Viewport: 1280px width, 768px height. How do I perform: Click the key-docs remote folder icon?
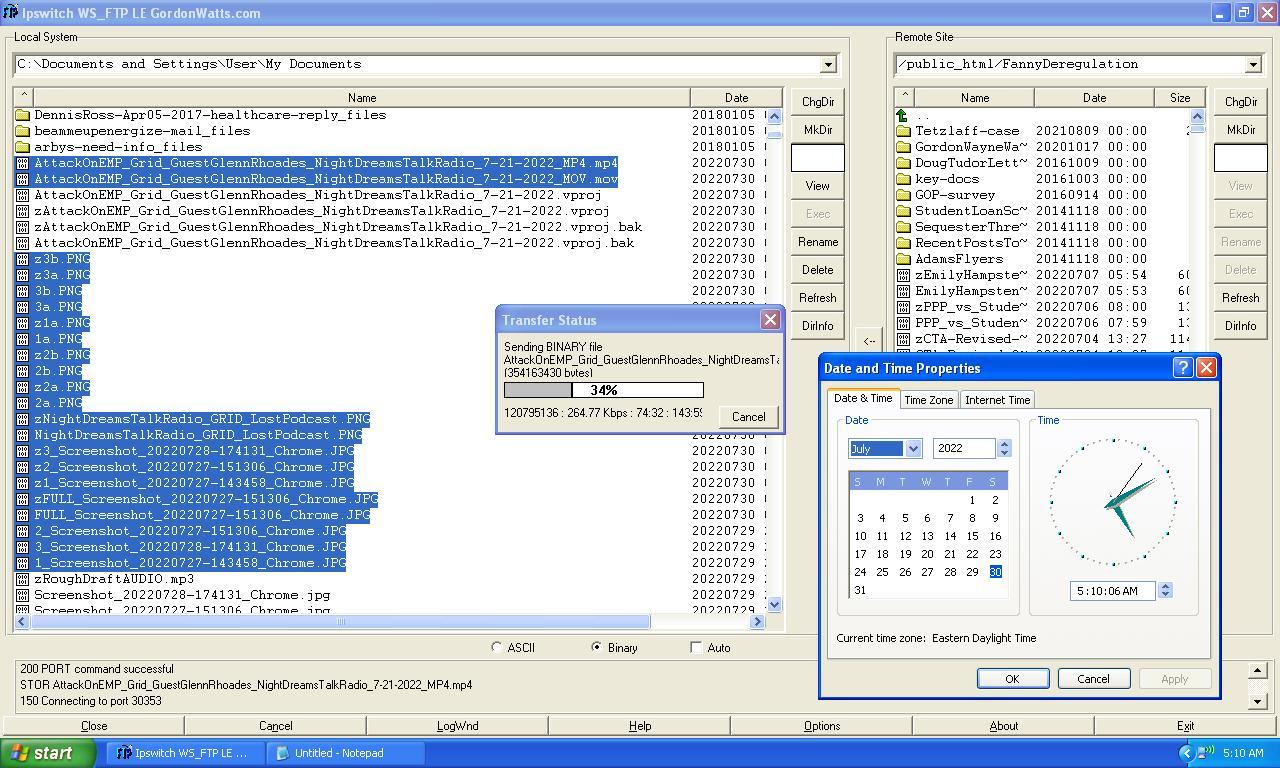tap(903, 179)
